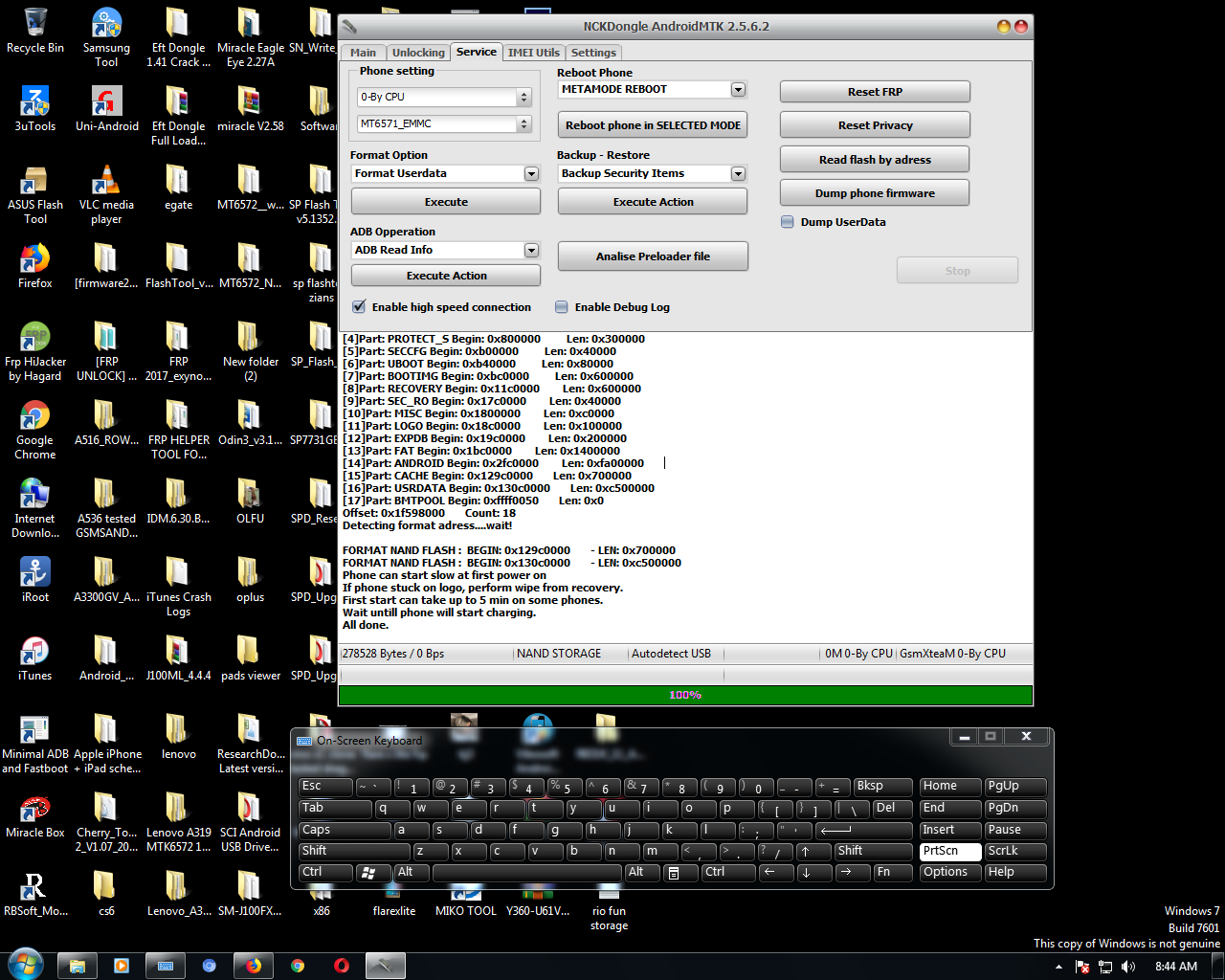Click the Reset FRP button
The width and height of the screenshot is (1225, 980).
(875, 92)
